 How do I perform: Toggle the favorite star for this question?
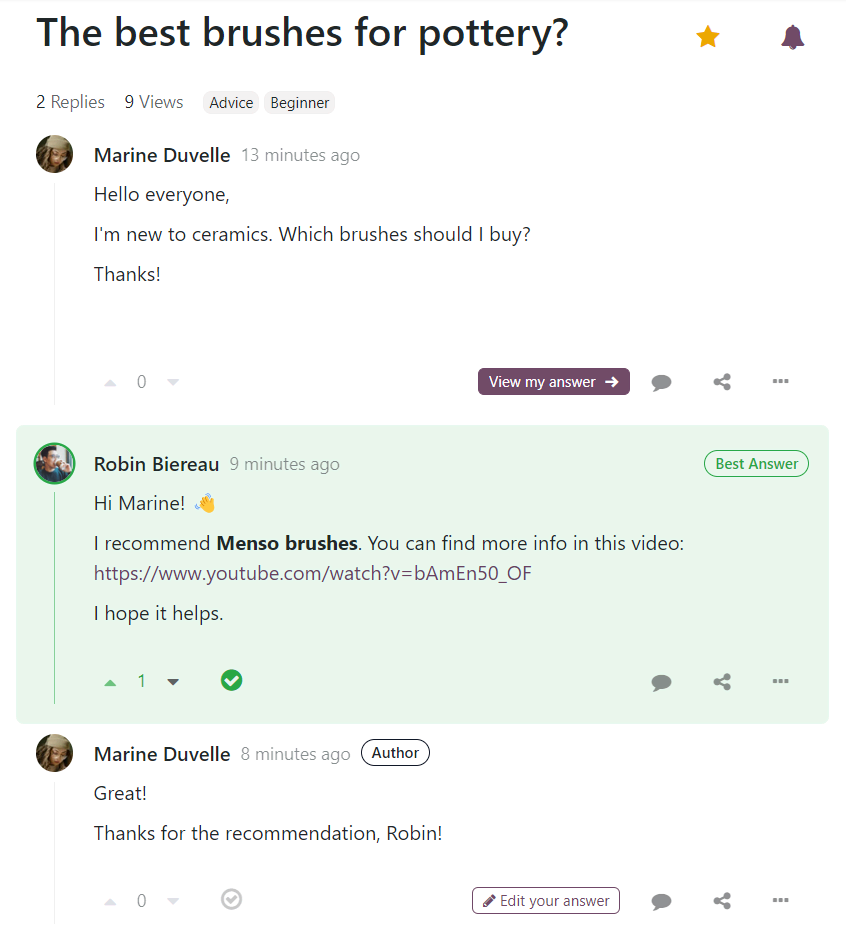coord(708,37)
